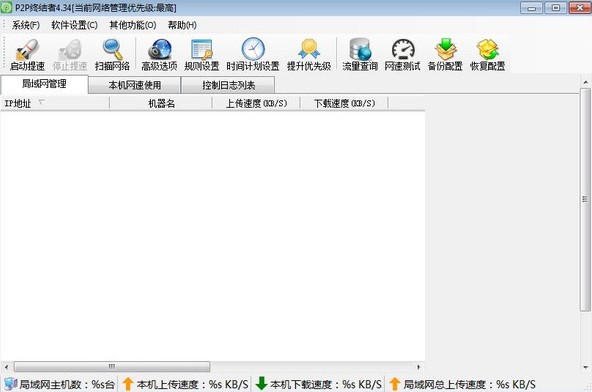The image size is (592, 392).
Task: Start scan with 扫描网络 magnifier icon
Action: pyautogui.click(x=112, y=49)
